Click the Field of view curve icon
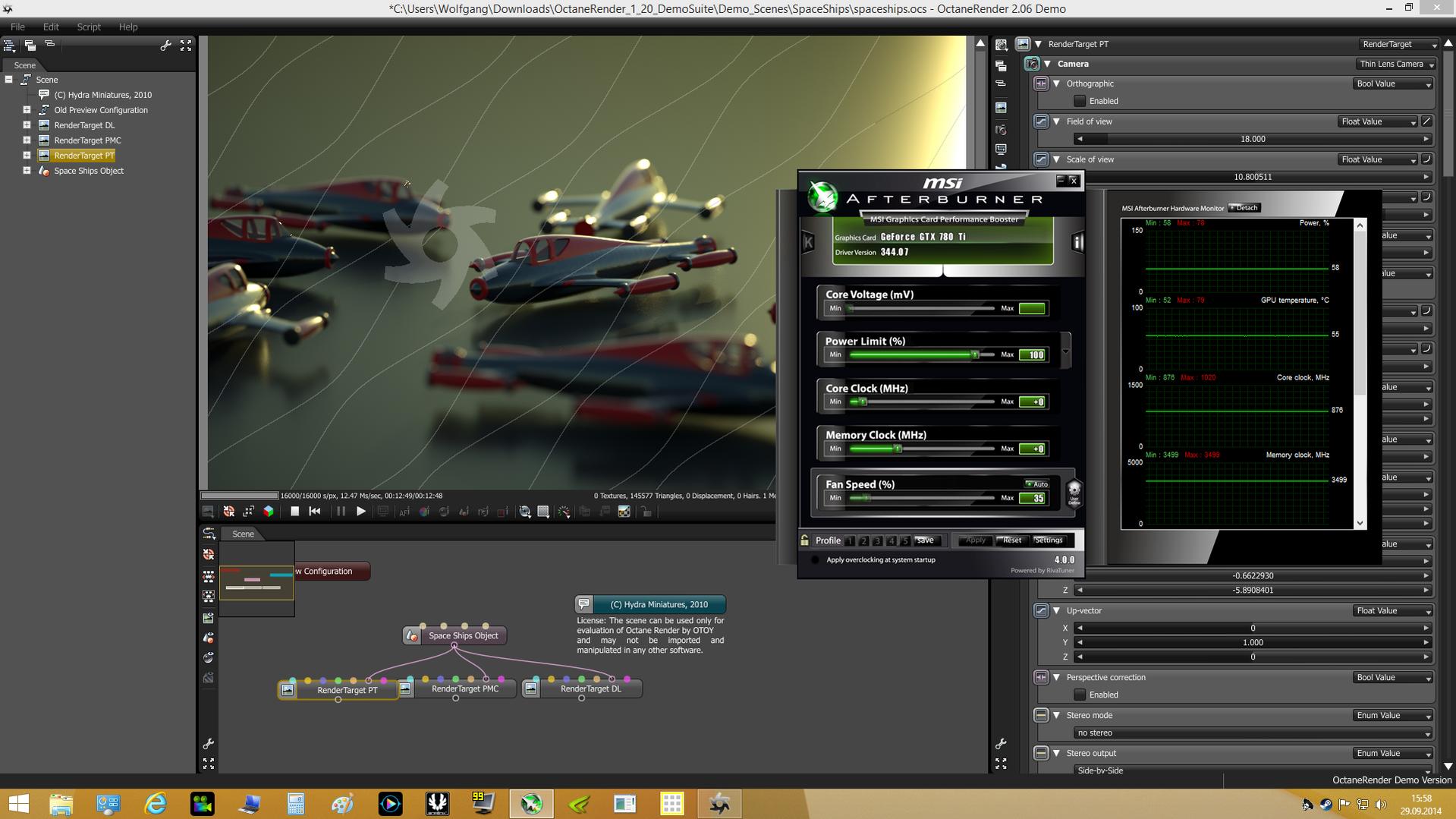The image size is (1456, 819). (x=1426, y=121)
